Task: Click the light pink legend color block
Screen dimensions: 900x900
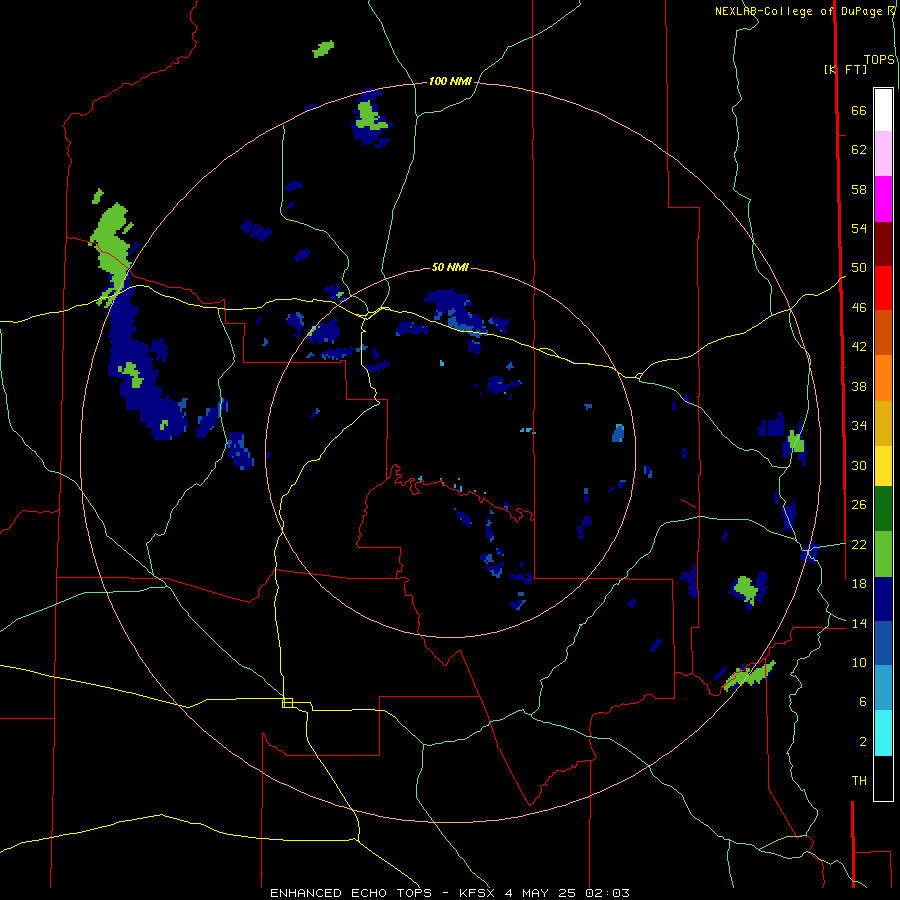Action: pyautogui.click(x=883, y=153)
